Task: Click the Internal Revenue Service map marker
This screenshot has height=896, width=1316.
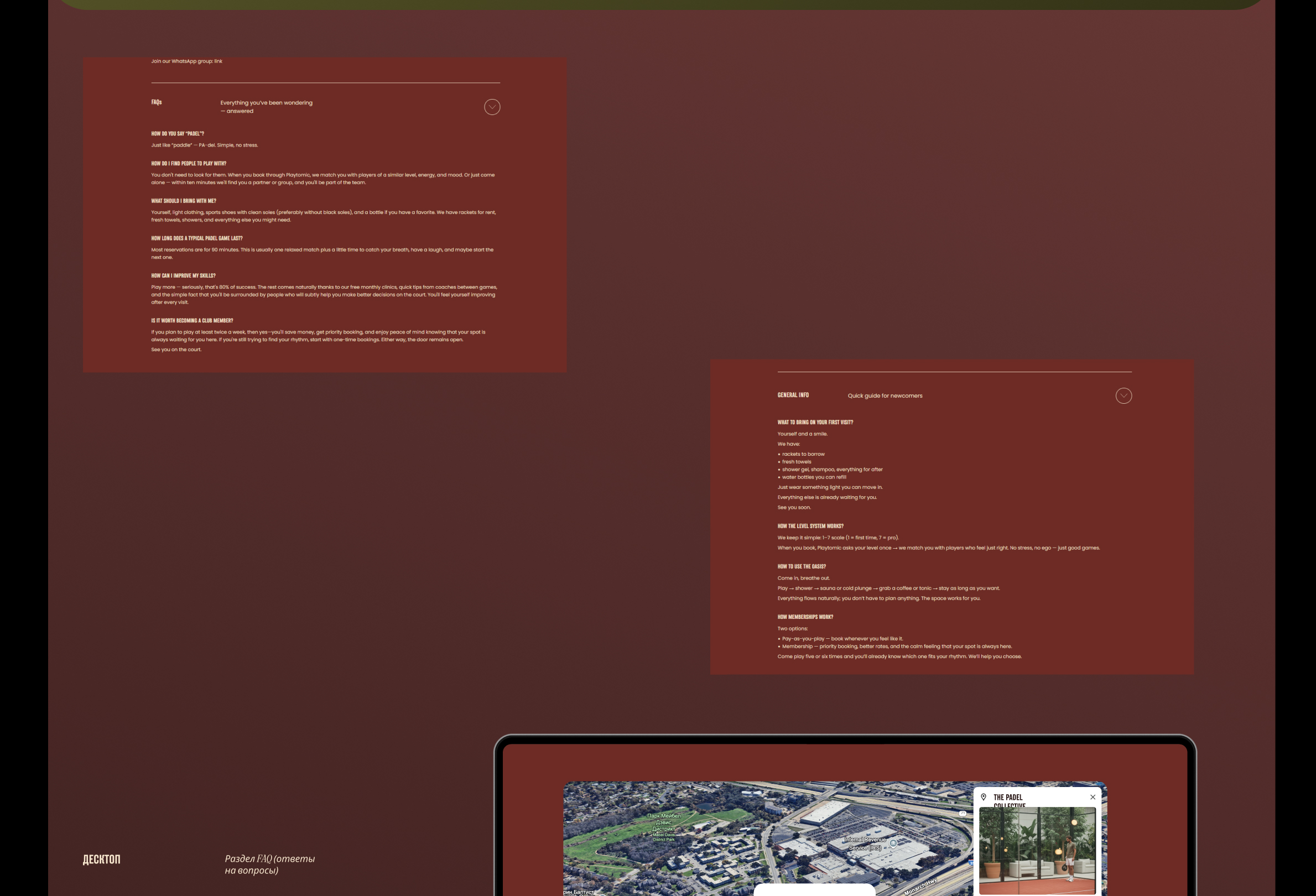Action: [893, 843]
